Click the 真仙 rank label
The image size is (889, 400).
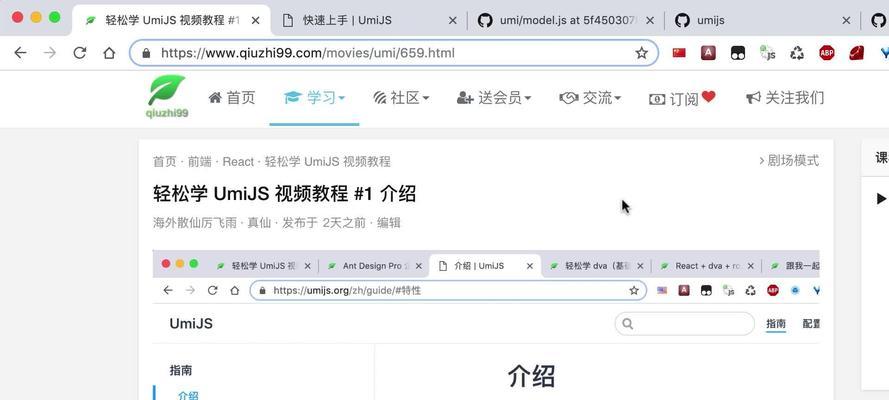(x=259, y=223)
